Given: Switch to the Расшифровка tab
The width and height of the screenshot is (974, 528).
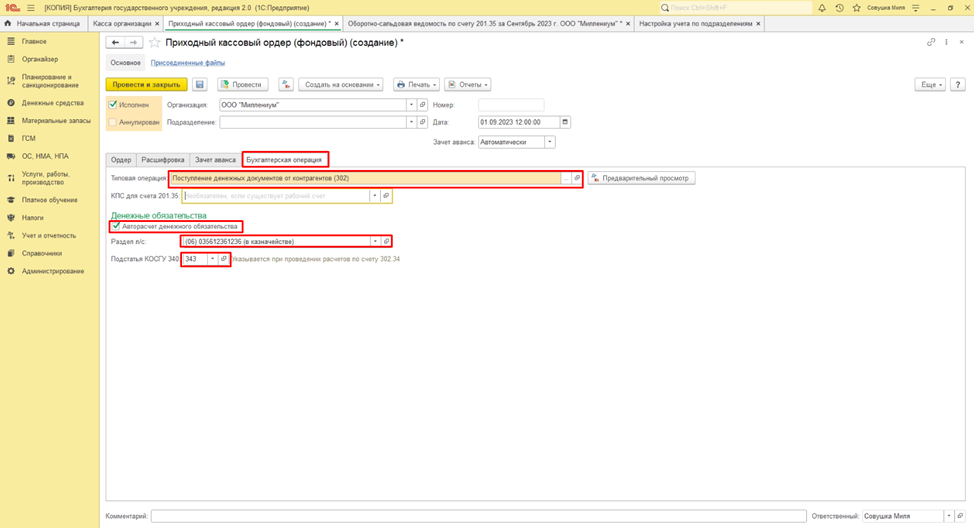Looking at the screenshot, I should (x=163, y=160).
